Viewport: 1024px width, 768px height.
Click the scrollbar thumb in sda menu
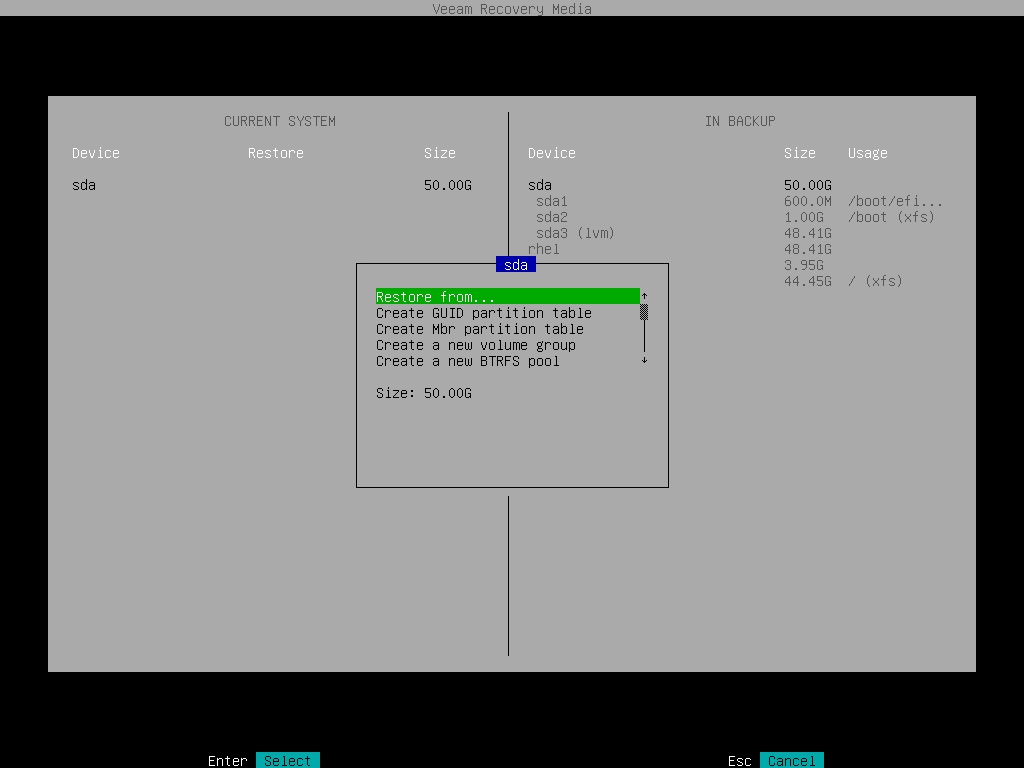(644, 312)
